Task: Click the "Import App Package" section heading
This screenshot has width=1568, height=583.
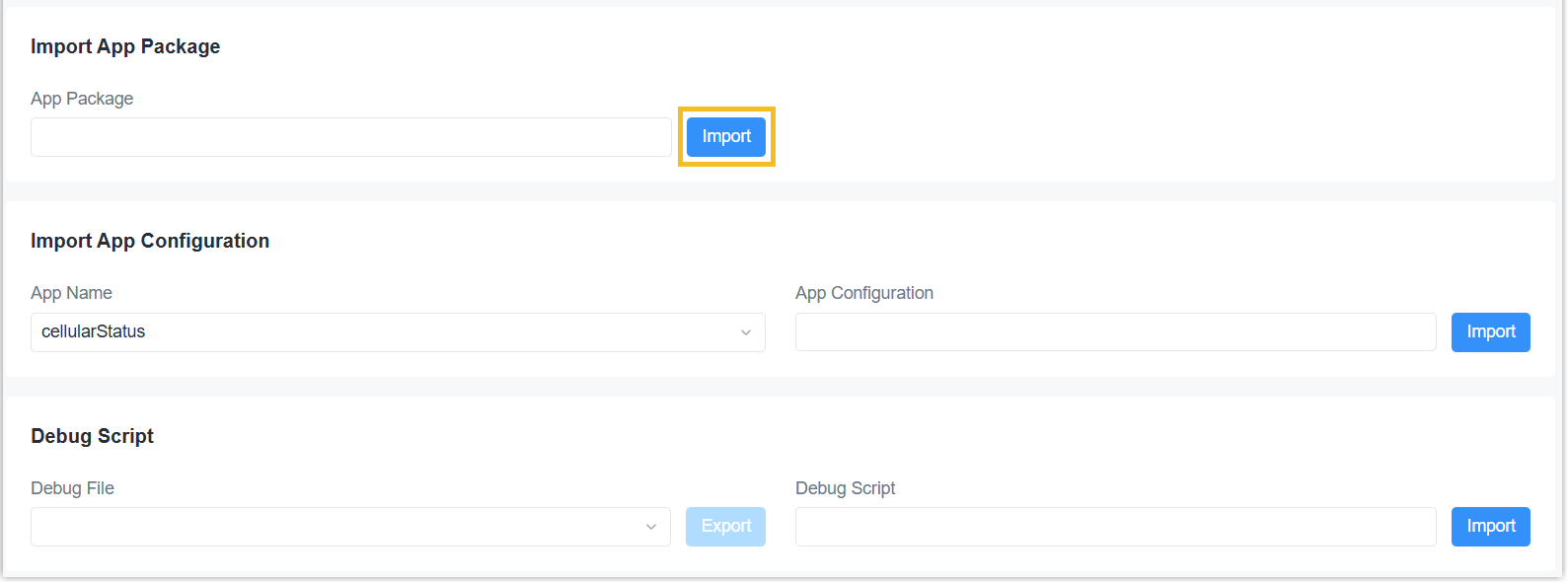Action: (125, 46)
